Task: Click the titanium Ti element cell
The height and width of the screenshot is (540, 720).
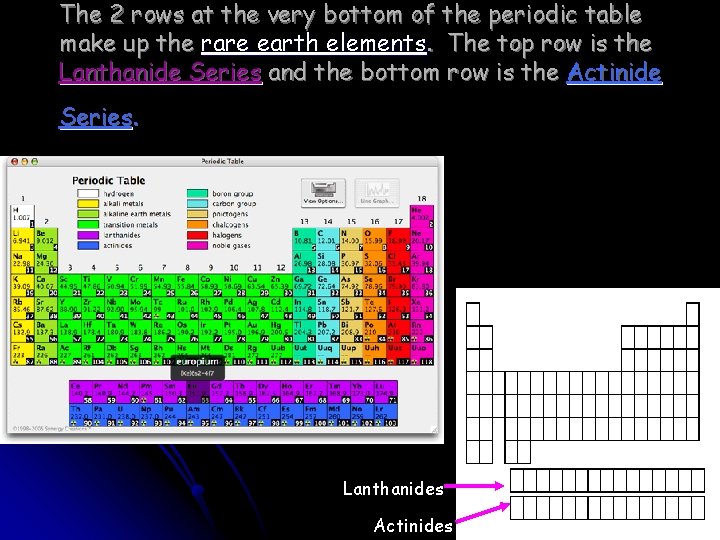Action: (93, 285)
